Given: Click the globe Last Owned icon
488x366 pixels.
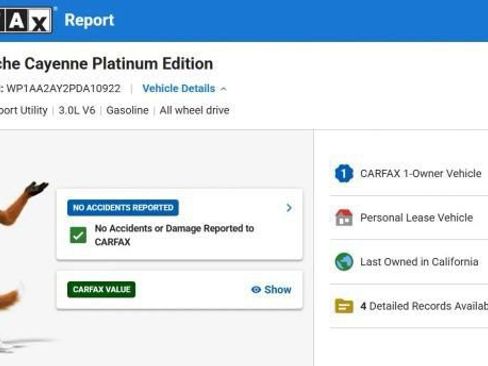Looking at the screenshot, I should click(x=344, y=262).
